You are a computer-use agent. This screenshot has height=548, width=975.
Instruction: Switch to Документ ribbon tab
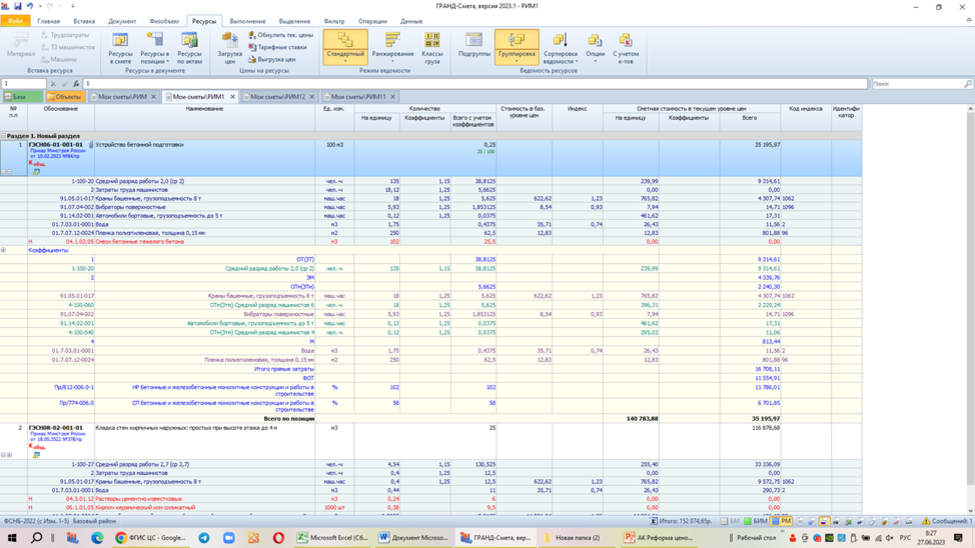click(122, 21)
